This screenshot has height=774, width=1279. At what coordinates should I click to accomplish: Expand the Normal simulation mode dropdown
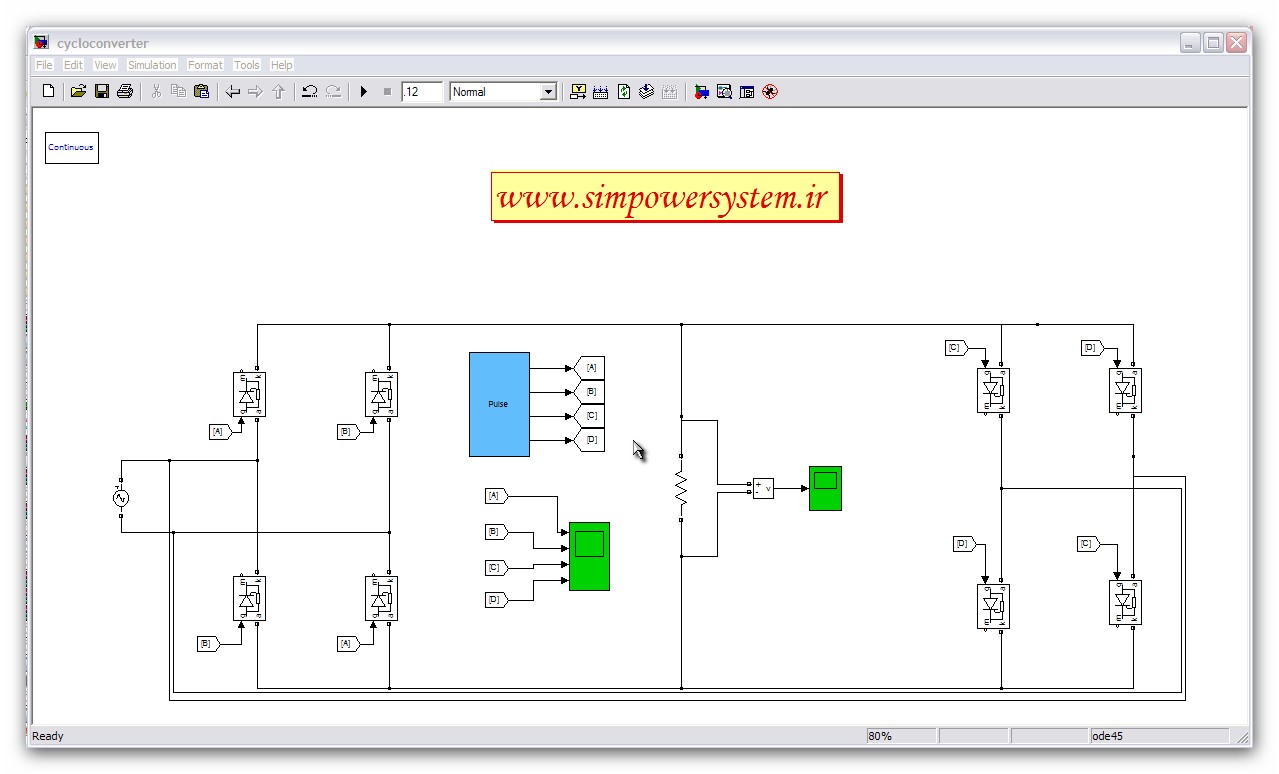pyautogui.click(x=548, y=92)
